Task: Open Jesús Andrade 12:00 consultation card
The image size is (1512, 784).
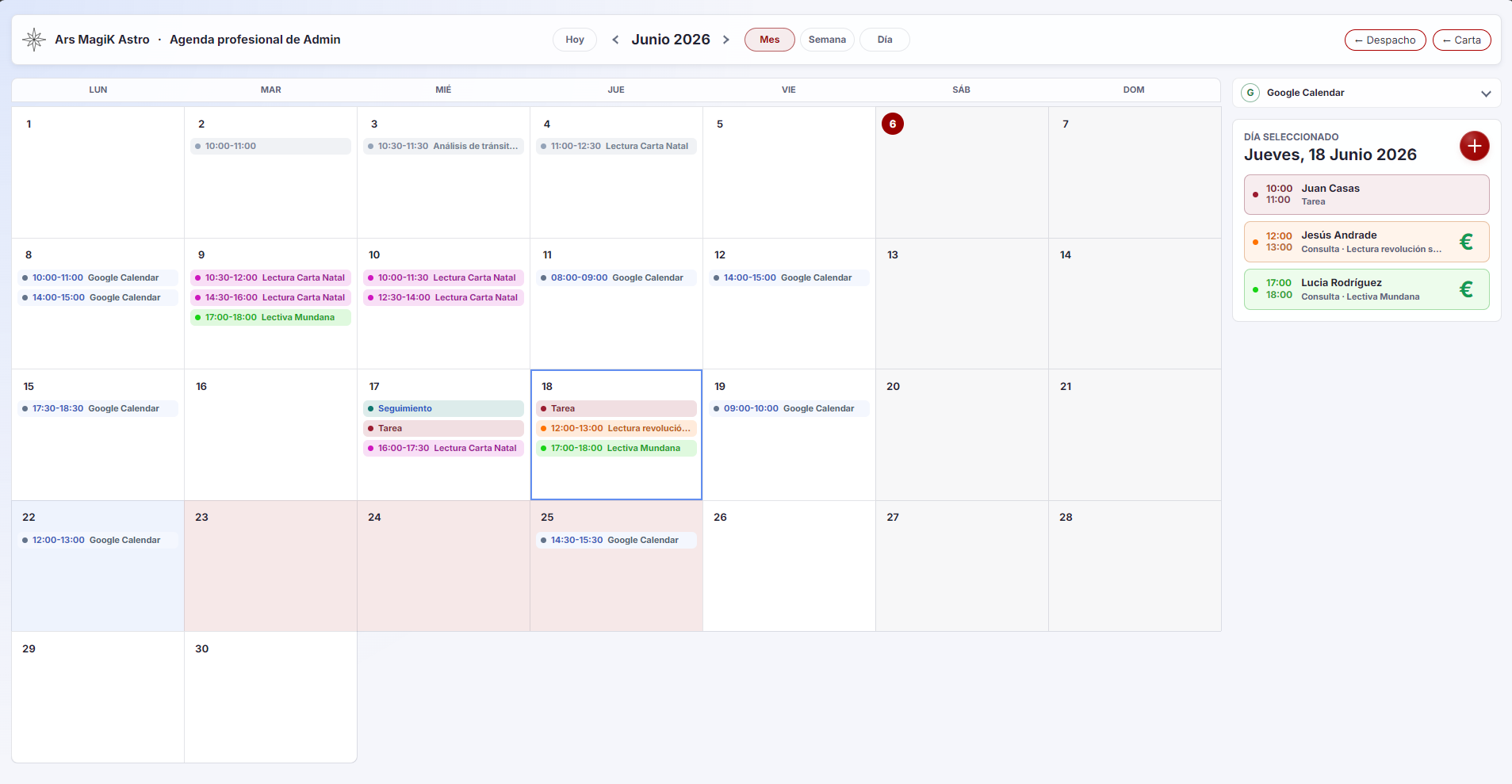Action: click(1366, 242)
